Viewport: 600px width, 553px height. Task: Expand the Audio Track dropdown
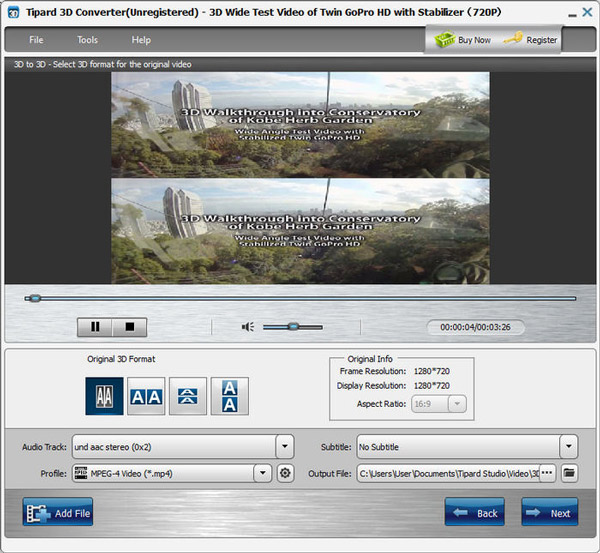point(285,446)
